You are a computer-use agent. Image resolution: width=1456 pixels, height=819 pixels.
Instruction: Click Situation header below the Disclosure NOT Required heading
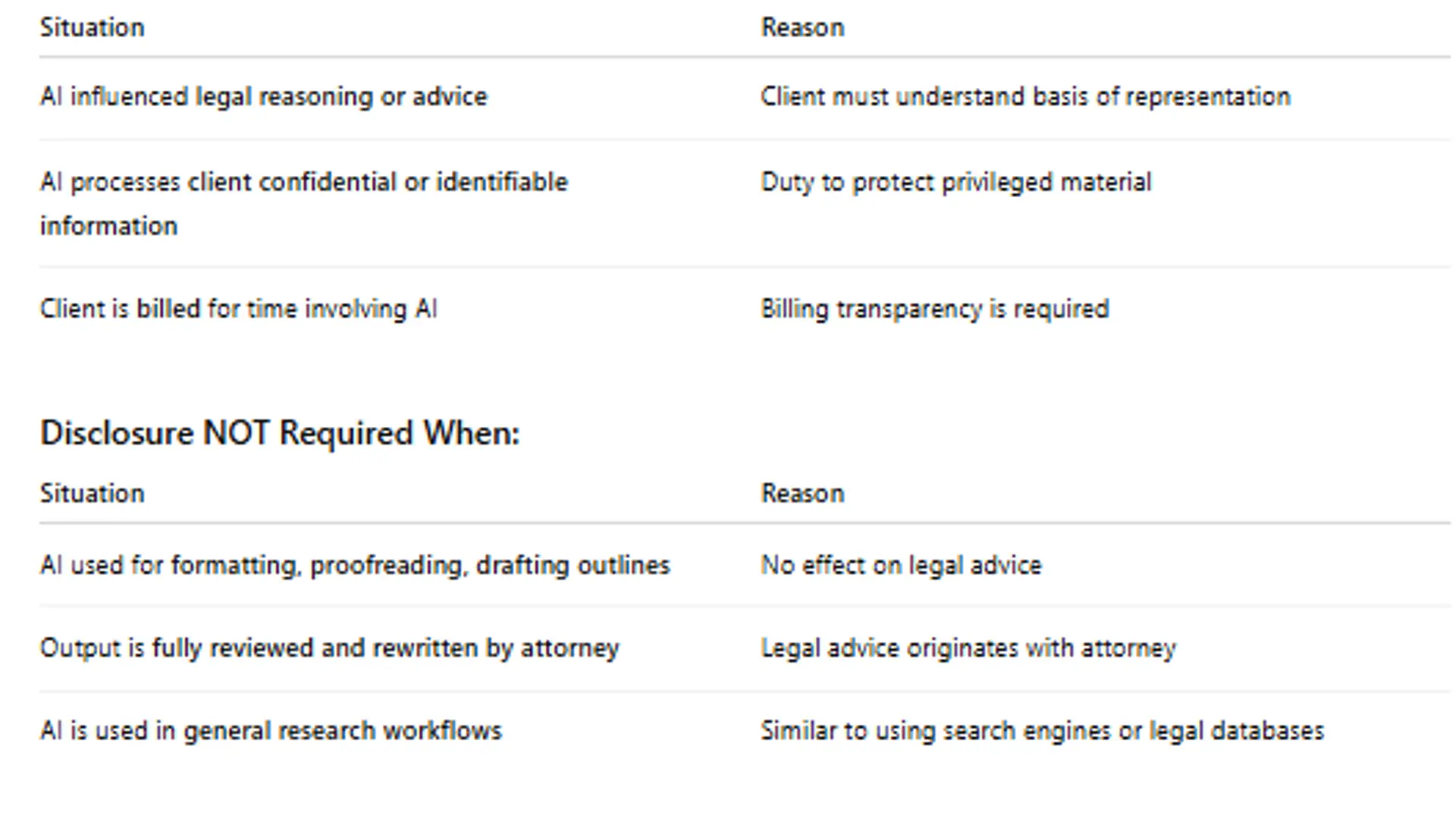(92, 494)
